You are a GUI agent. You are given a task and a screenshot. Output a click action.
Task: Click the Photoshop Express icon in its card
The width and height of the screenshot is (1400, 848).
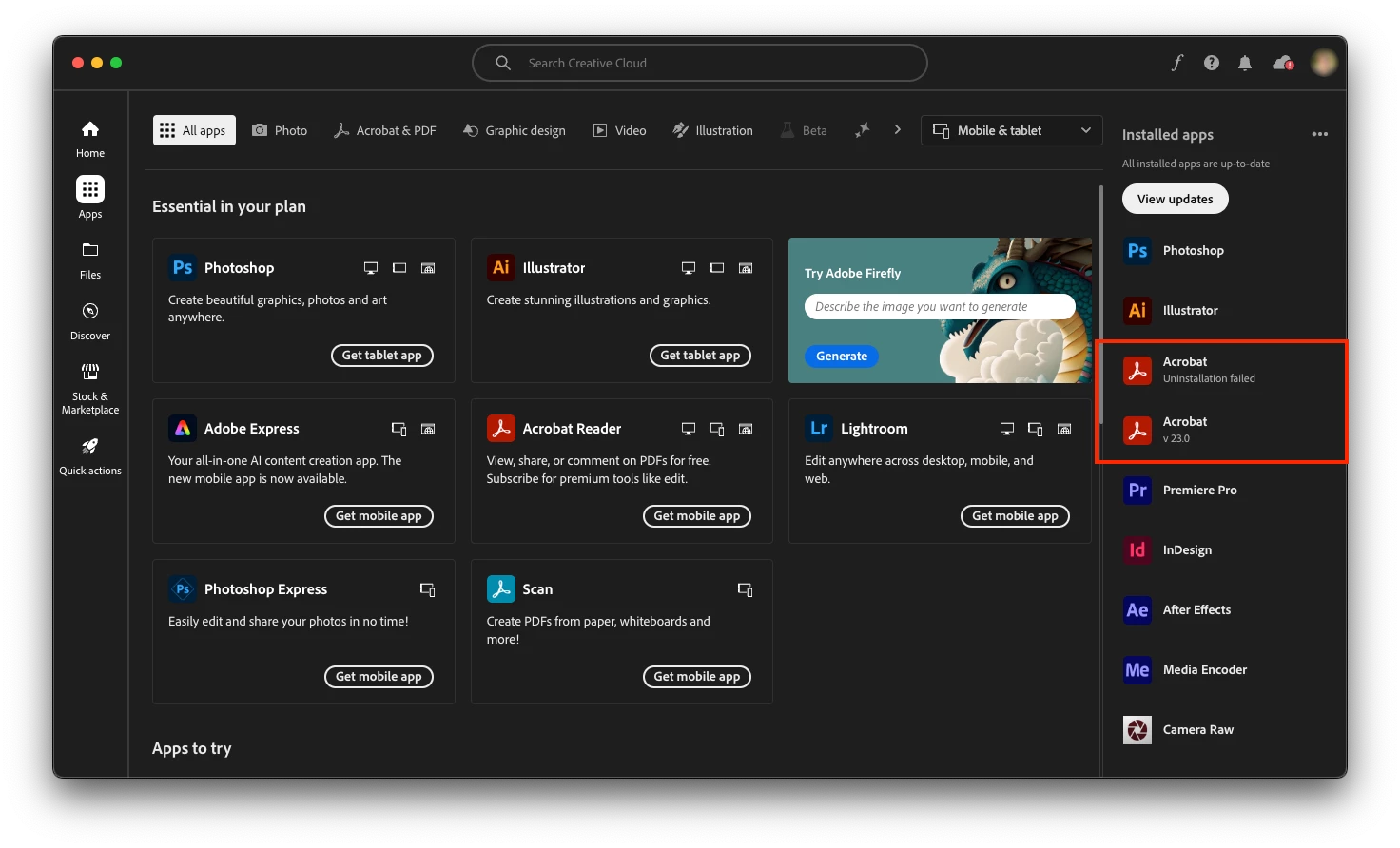point(183,589)
